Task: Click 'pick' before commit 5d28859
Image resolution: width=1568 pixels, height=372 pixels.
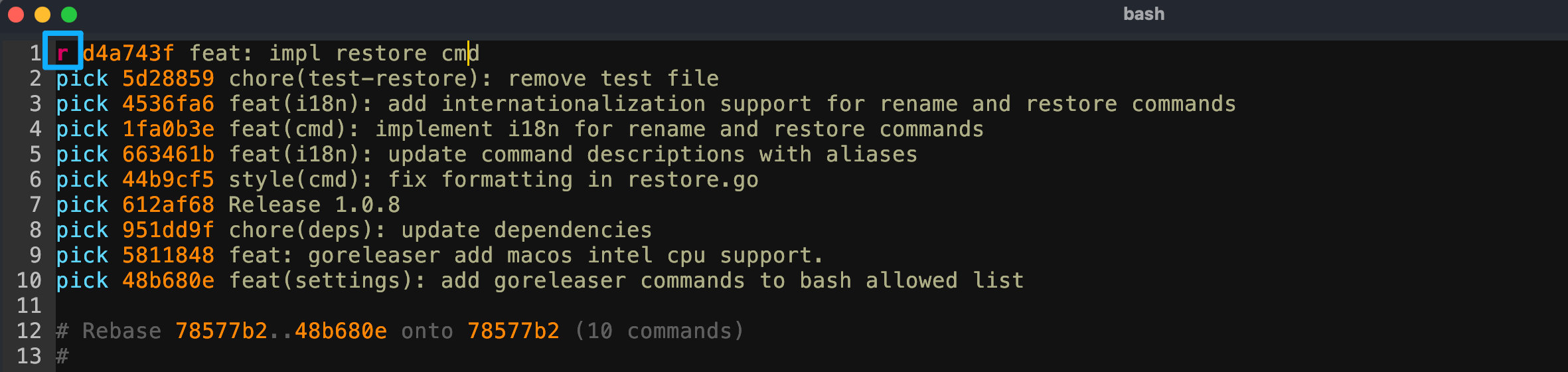Action: click(82, 78)
